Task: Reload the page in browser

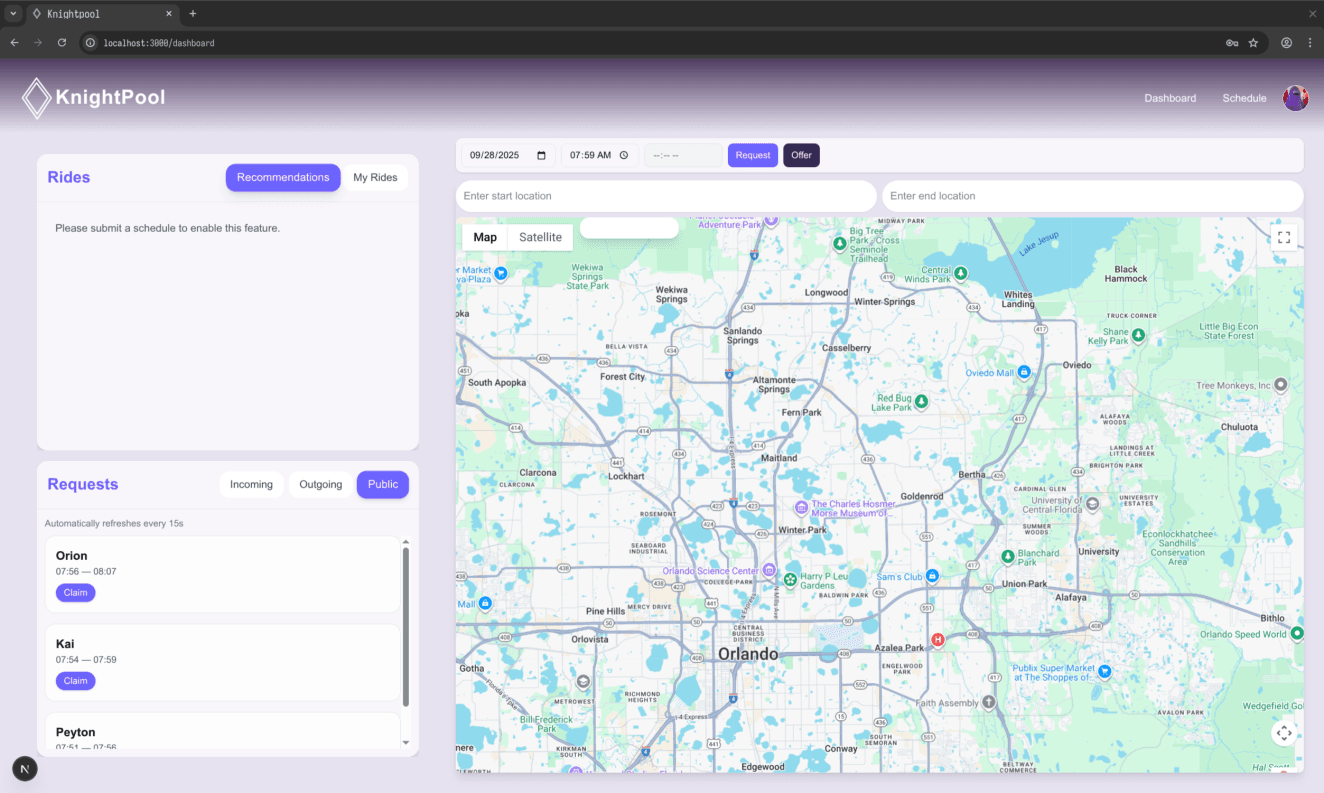Action: point(62,43)
